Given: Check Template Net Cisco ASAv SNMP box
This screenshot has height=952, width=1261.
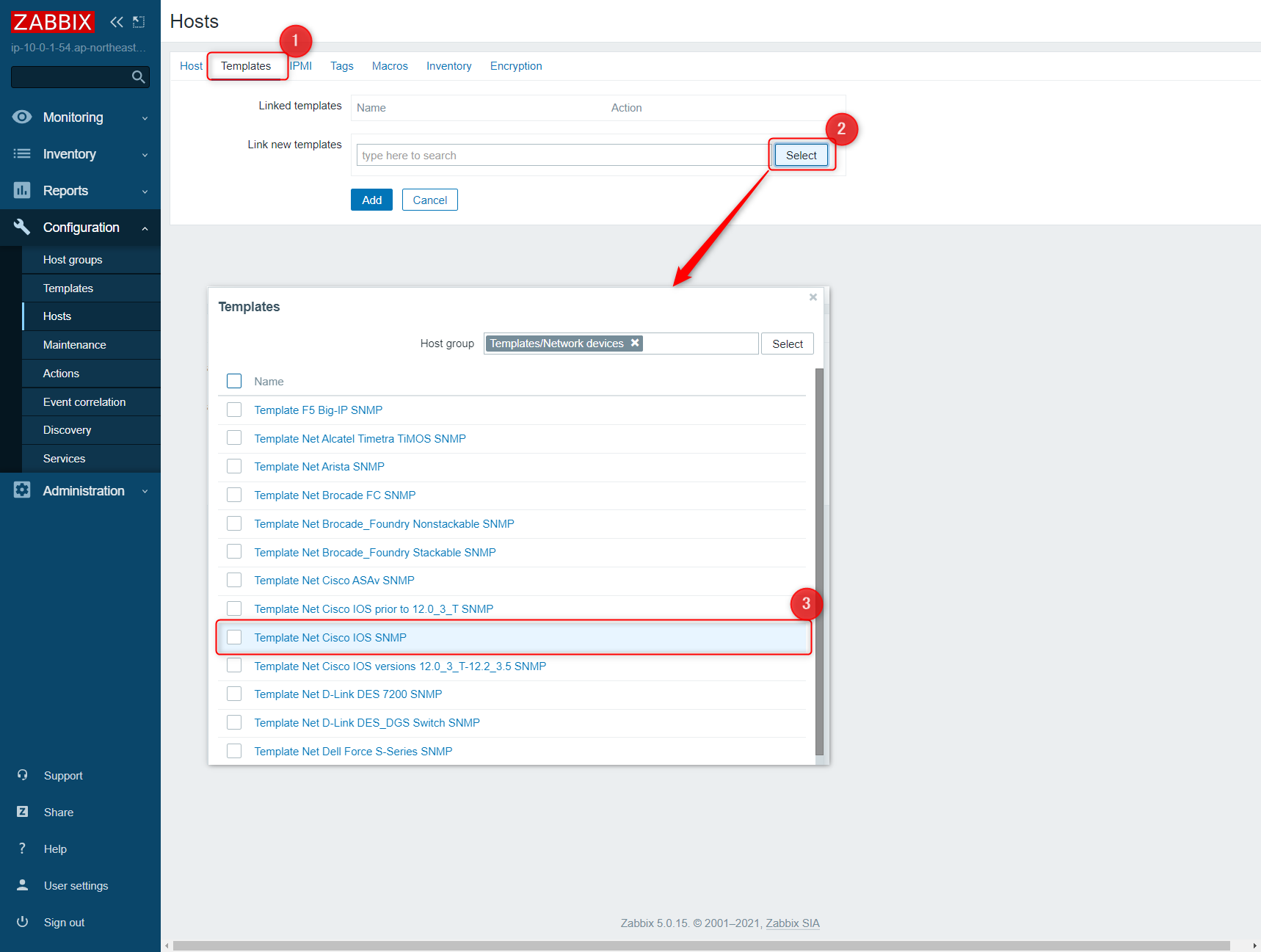Looking at the screenshot, I should [x=234, y=580].
